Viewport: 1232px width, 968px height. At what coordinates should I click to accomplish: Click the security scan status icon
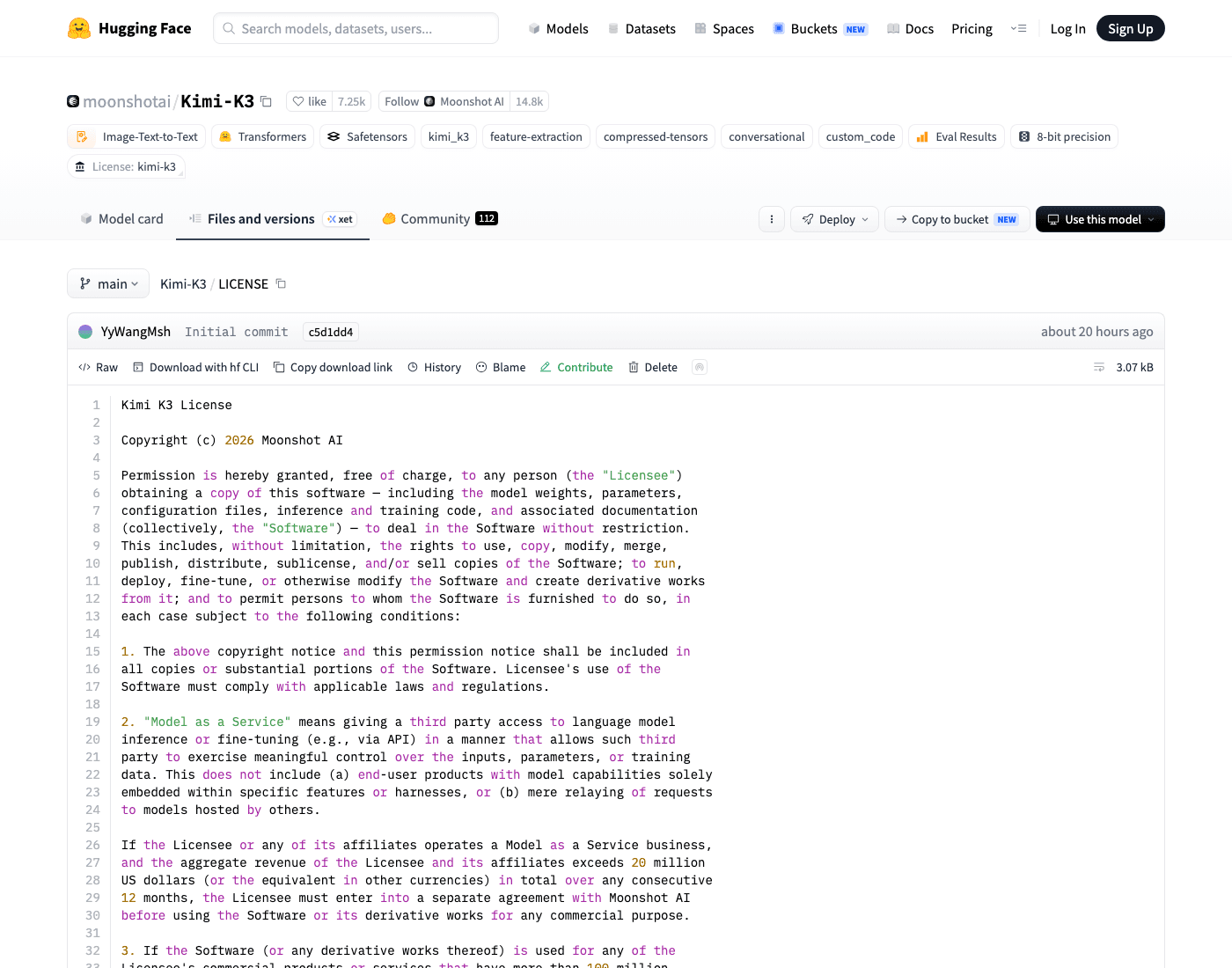pos(700,367)
